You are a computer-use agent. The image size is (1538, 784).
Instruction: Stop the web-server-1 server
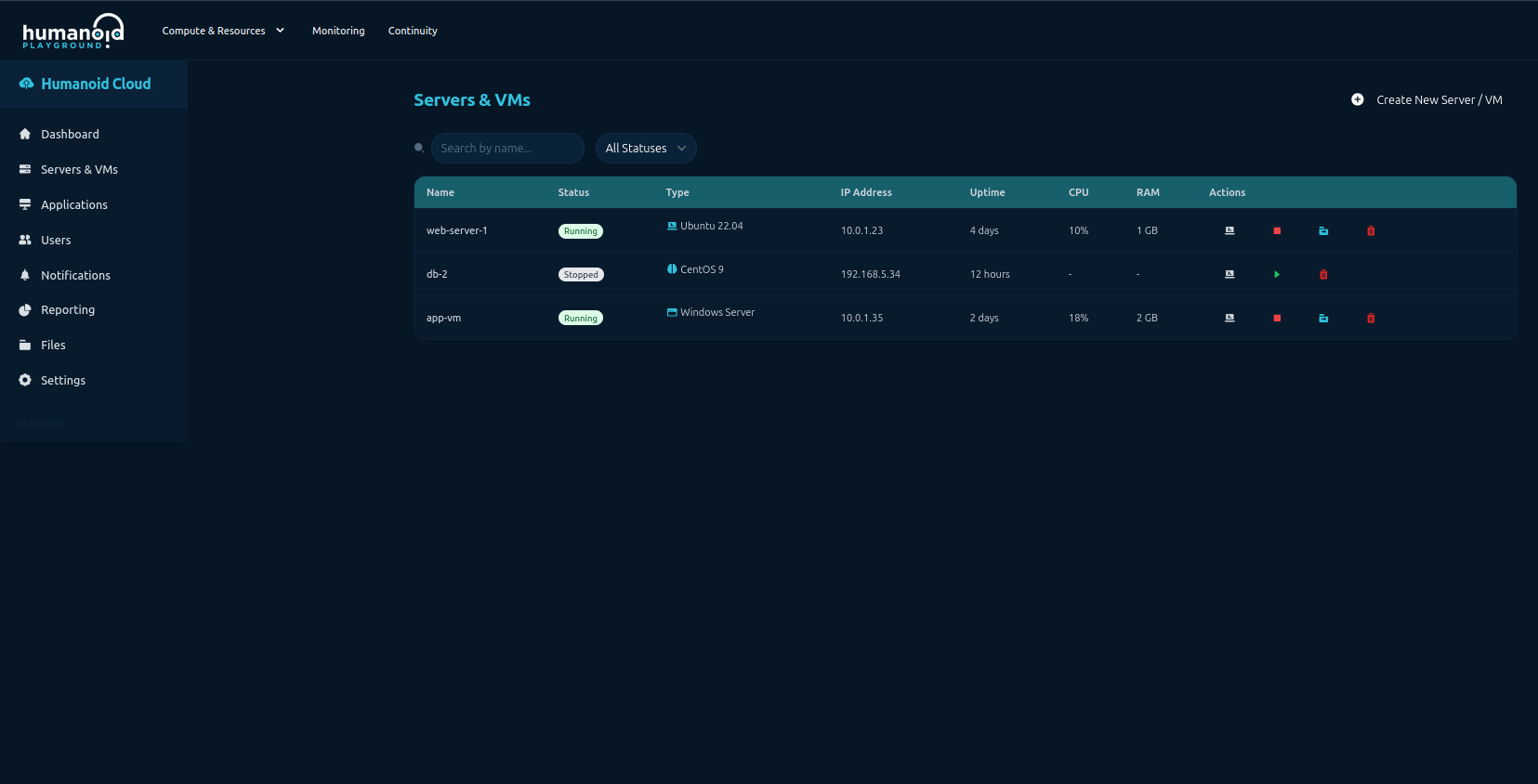pos(1277,230)
